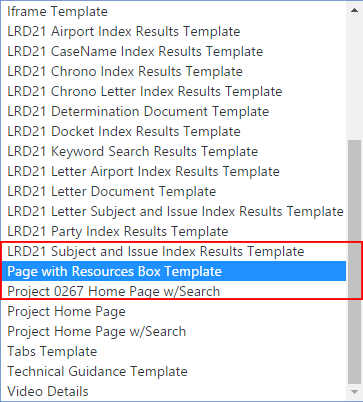
Task: Select the Project Home Page option
Action: [x=173, y=311]
